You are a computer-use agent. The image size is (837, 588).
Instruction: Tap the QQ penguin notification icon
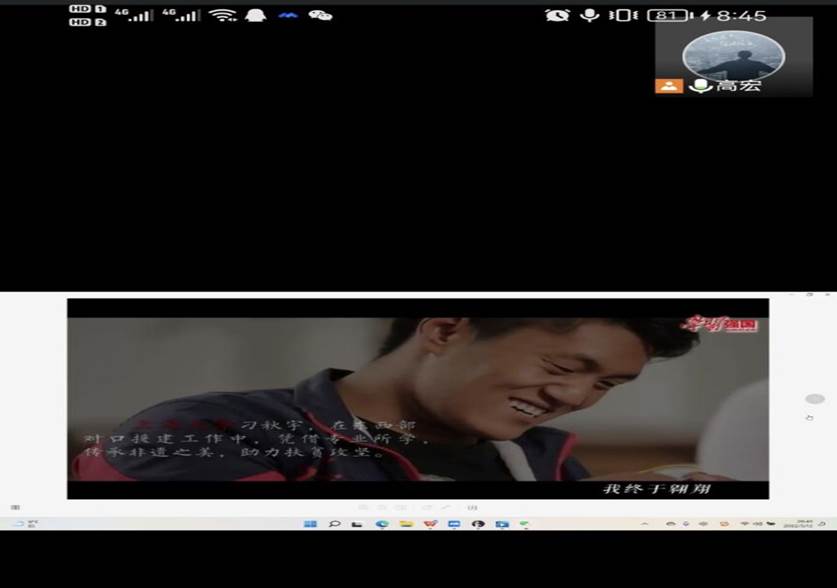click(256, 15)
